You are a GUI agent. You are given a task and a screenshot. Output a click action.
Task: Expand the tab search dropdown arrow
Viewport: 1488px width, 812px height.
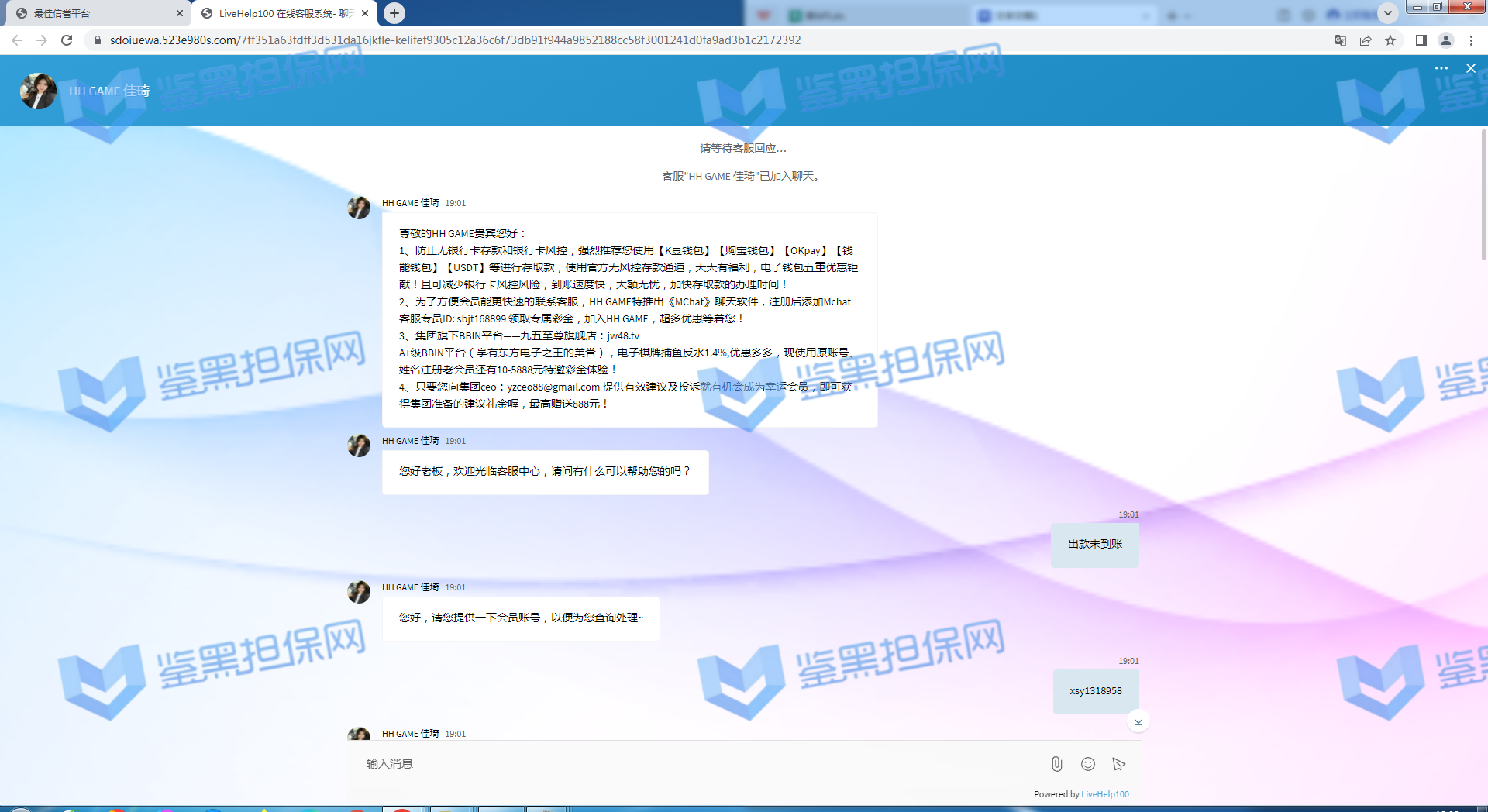click(1387, 13)
